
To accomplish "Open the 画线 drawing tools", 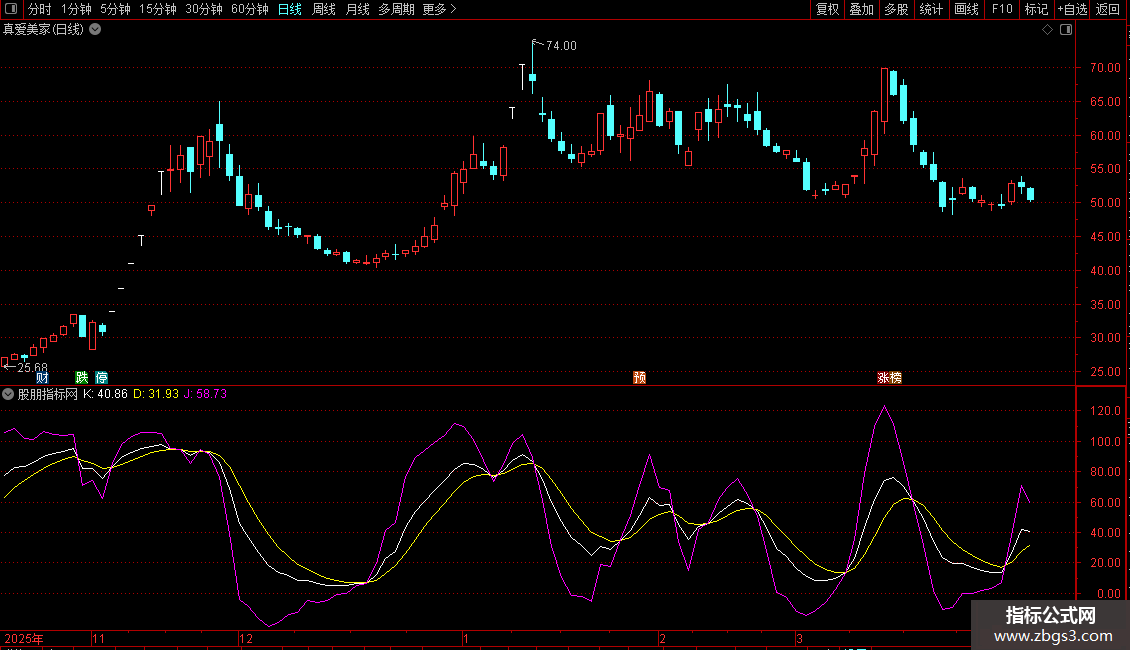I will click(x=966, y=9).
